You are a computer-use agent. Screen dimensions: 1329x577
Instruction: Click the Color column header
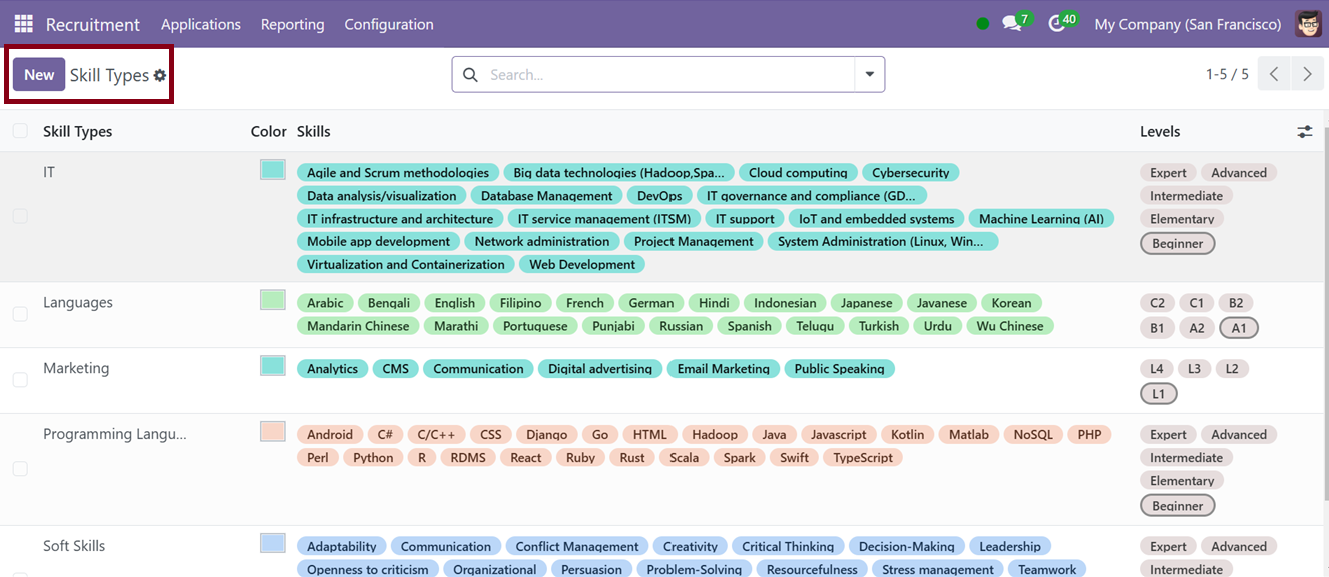coord(269,131)
